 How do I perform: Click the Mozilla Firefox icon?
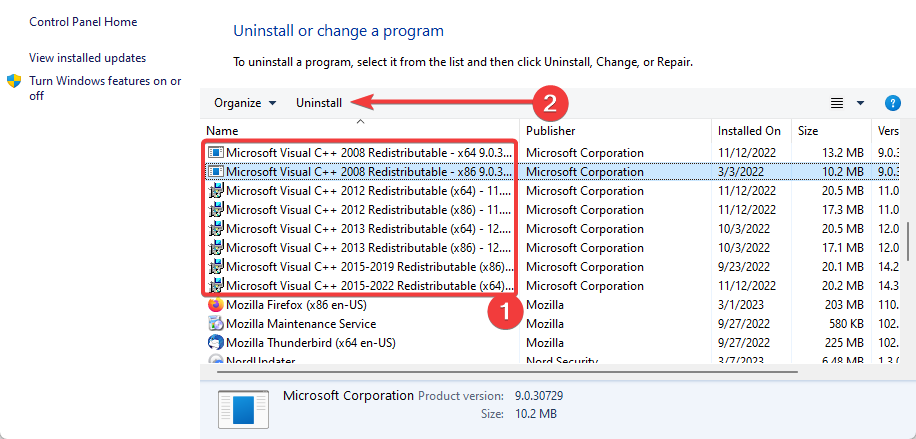tap(216, 305)
